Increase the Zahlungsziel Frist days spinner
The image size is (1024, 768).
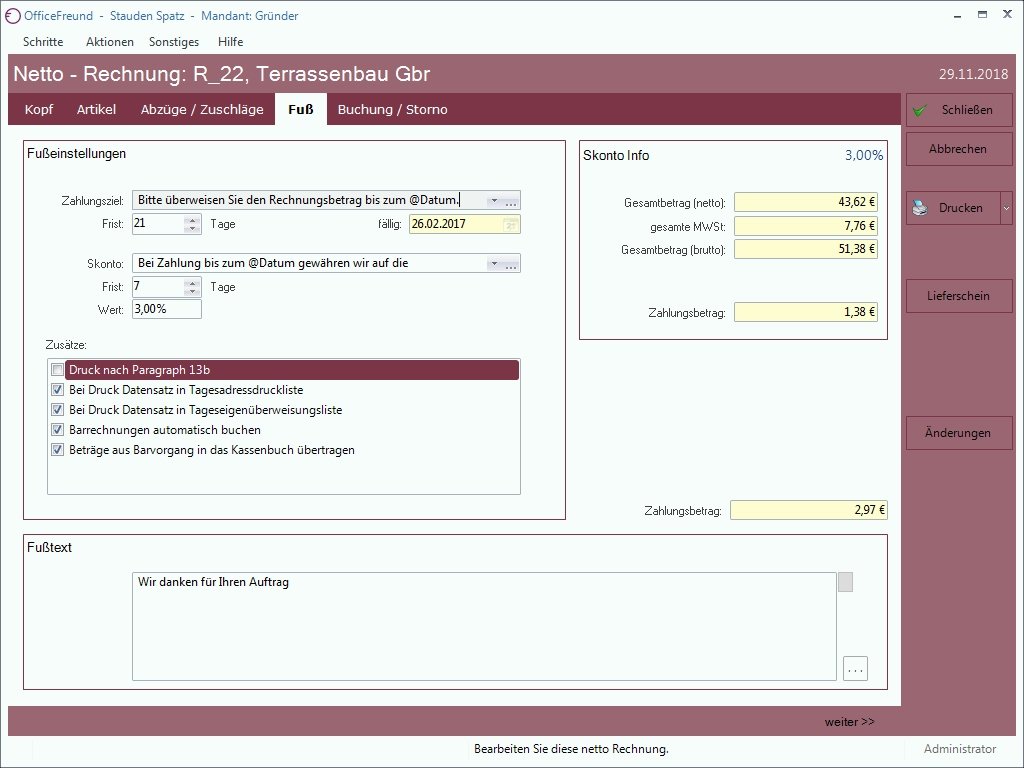pos(192,220)
